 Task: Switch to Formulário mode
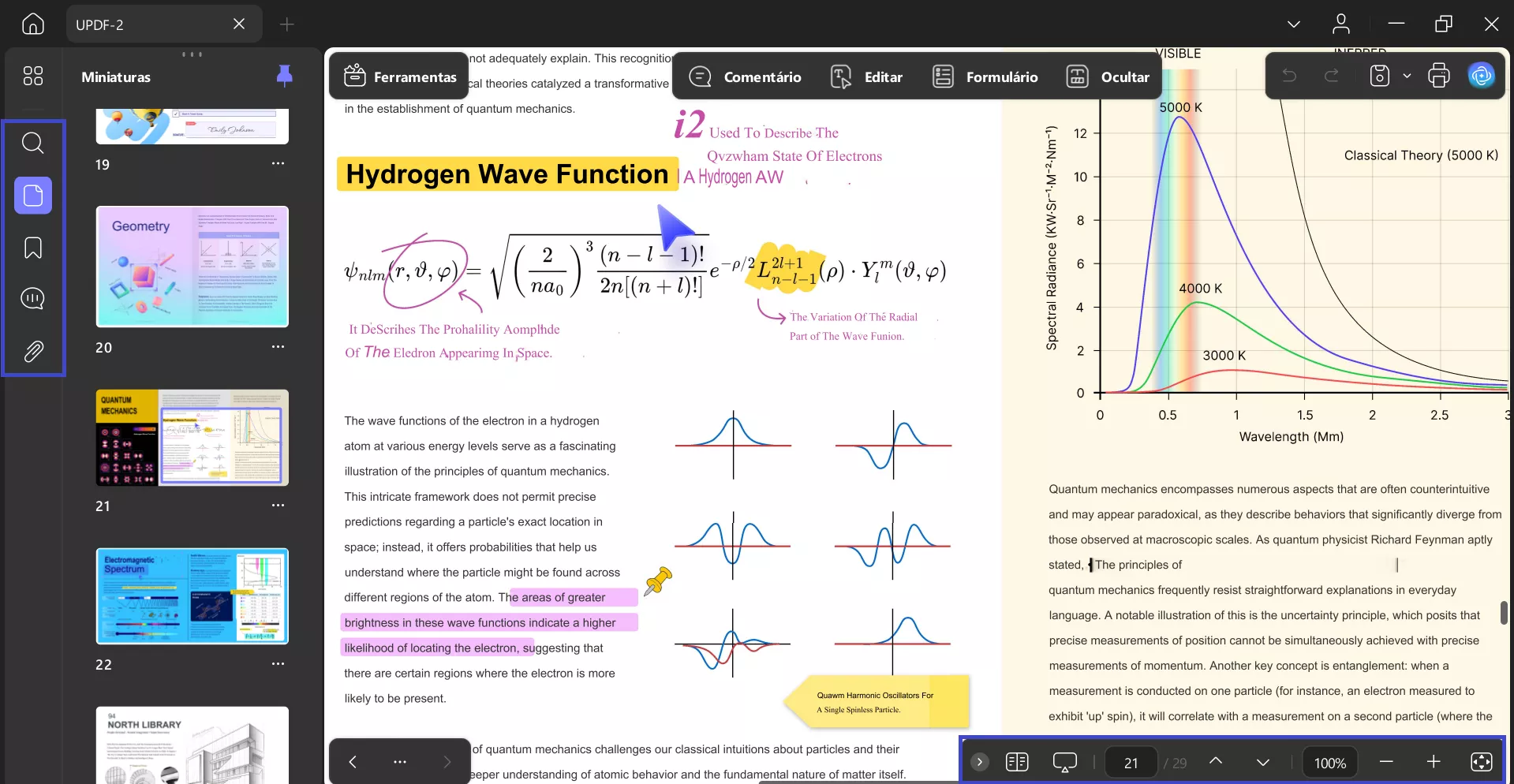(x=985, y=77)
